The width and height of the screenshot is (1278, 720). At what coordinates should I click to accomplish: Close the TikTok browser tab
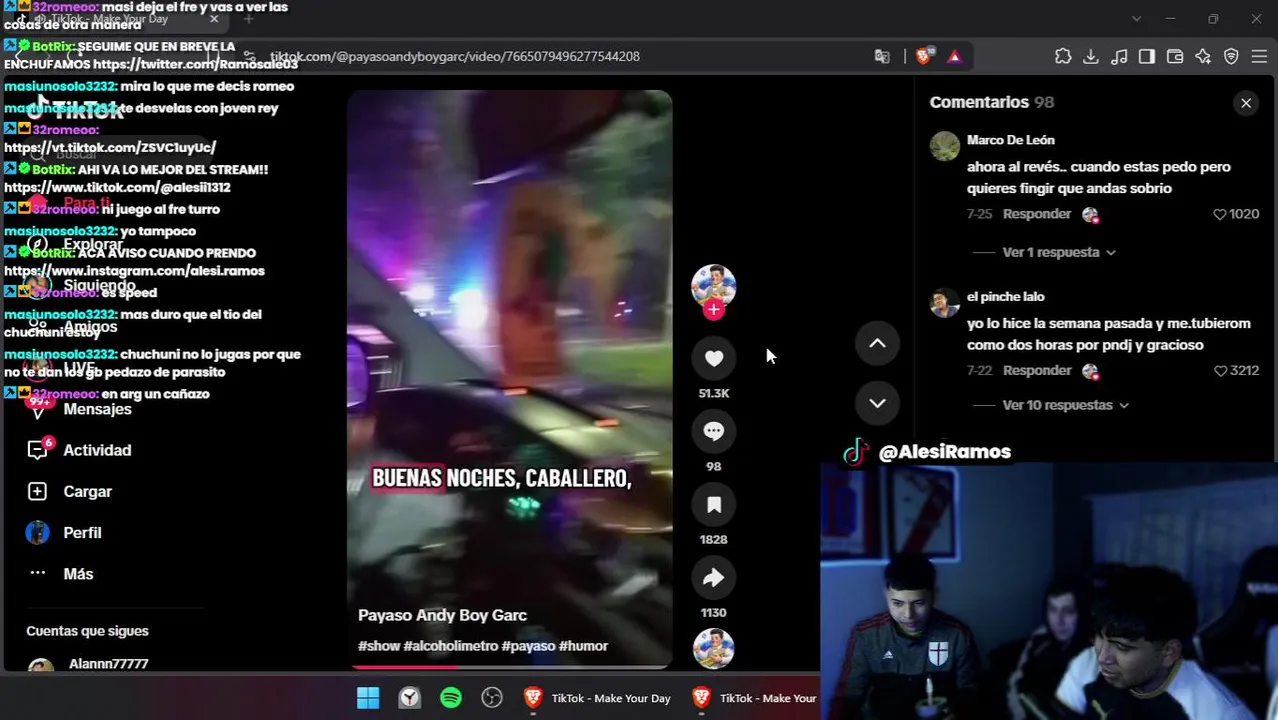[x=213, y=19]
